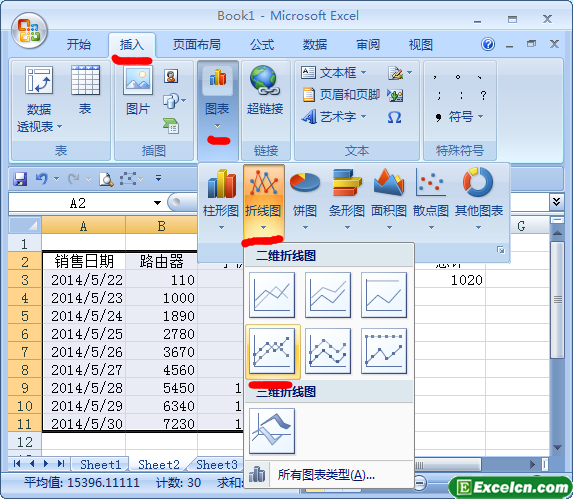Click cell with value 4560
The height and width of the screenshot is (499, 573).
(161, 370)
